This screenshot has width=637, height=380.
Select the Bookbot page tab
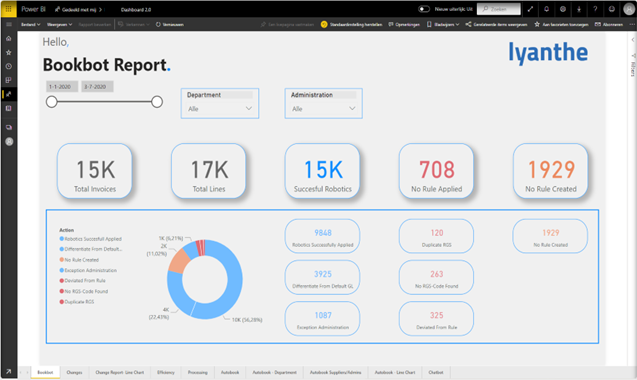click(45, 372)
